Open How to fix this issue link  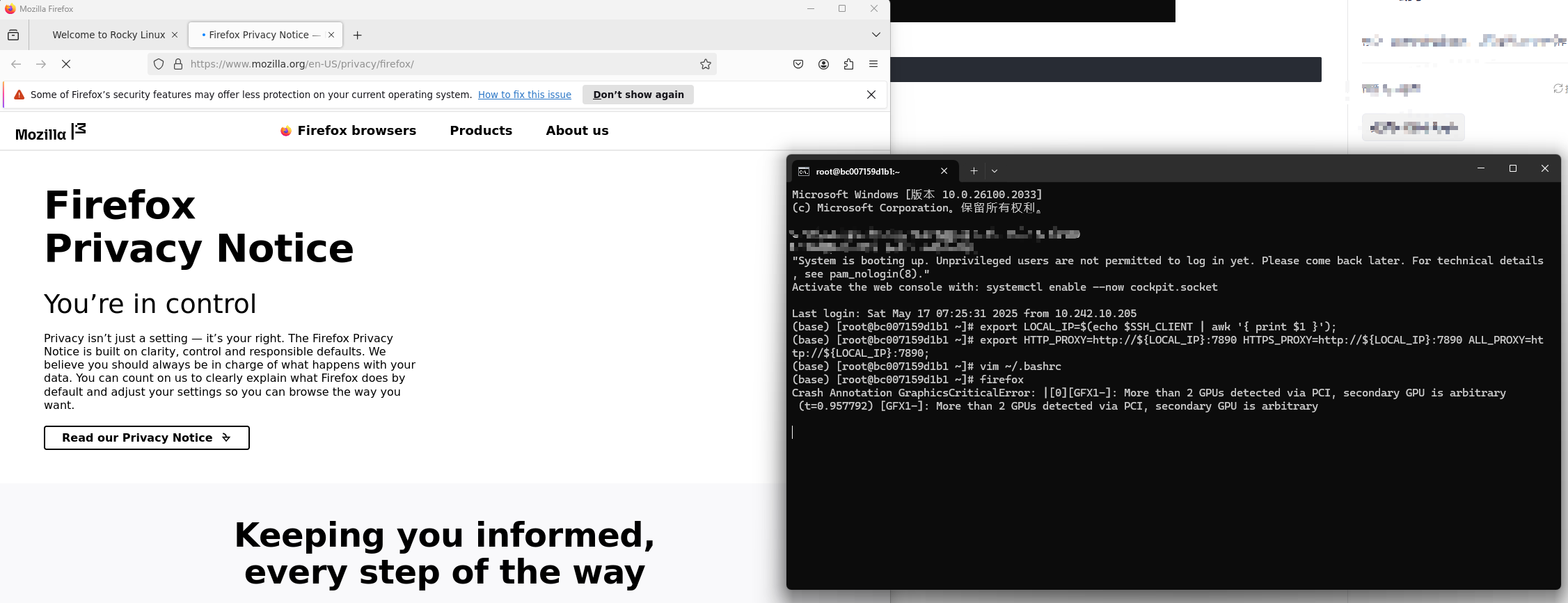[x=525, y=95]
